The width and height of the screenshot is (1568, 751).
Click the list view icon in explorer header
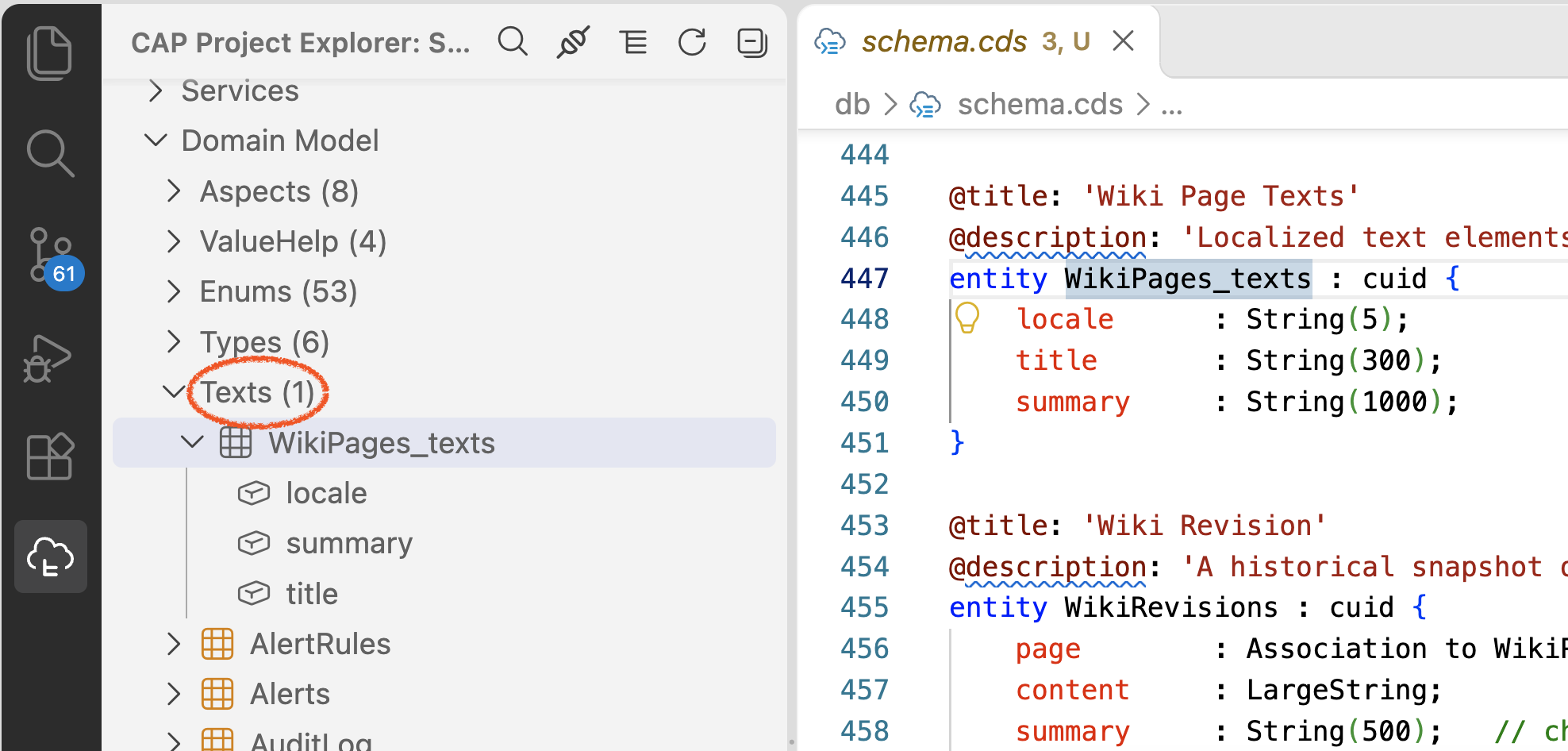[632, 41]
